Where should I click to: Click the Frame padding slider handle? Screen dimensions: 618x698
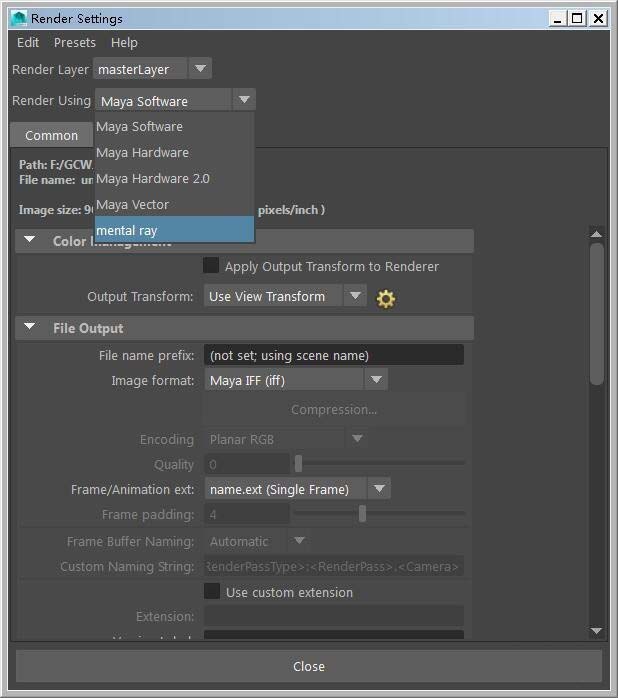(362, 514)
